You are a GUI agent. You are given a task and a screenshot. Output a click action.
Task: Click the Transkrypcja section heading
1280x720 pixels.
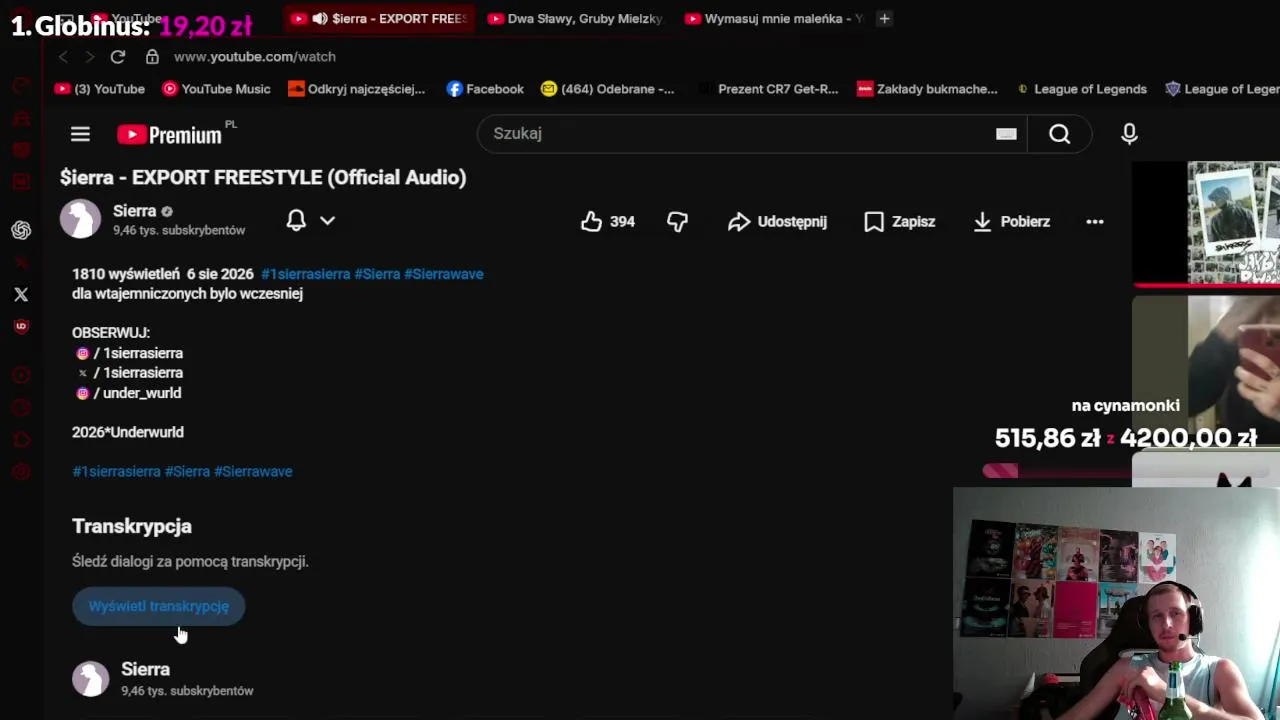pyautogui.click(x=132, y=526)
